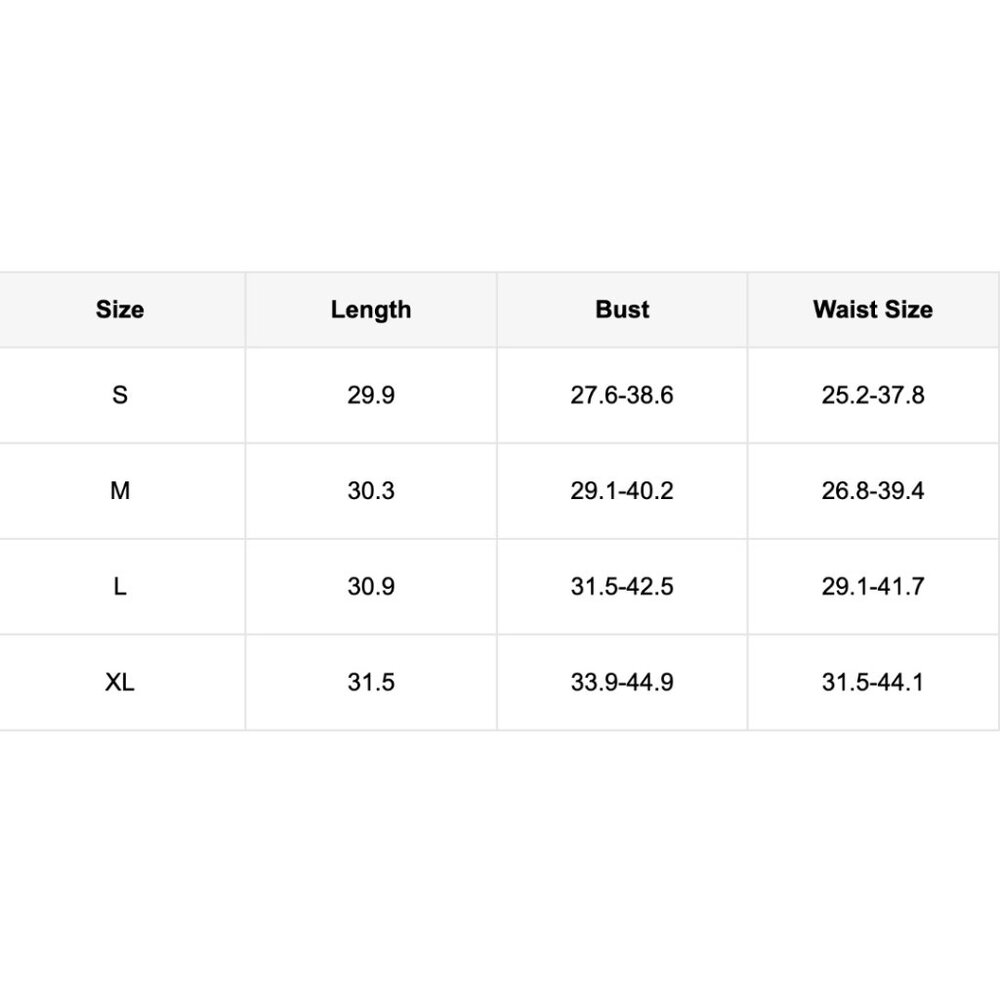The width and height of the screenshot is (1000, 1000).
Task: Click the length value 30.3
Action: [x=371, y=491]
